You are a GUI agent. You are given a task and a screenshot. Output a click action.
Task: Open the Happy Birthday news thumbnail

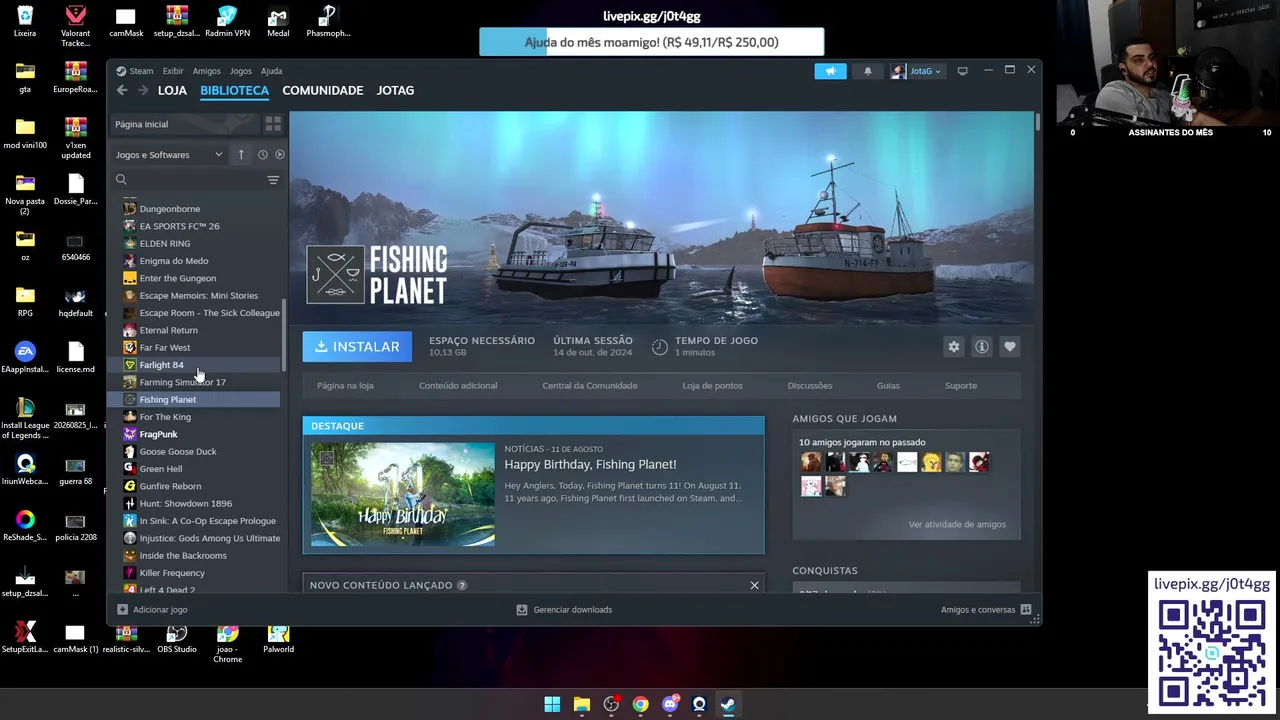403,494
